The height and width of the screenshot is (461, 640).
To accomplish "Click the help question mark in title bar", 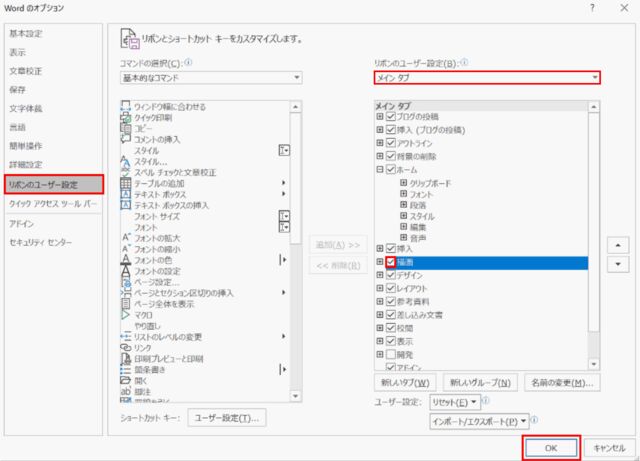I will coord(594,9).
